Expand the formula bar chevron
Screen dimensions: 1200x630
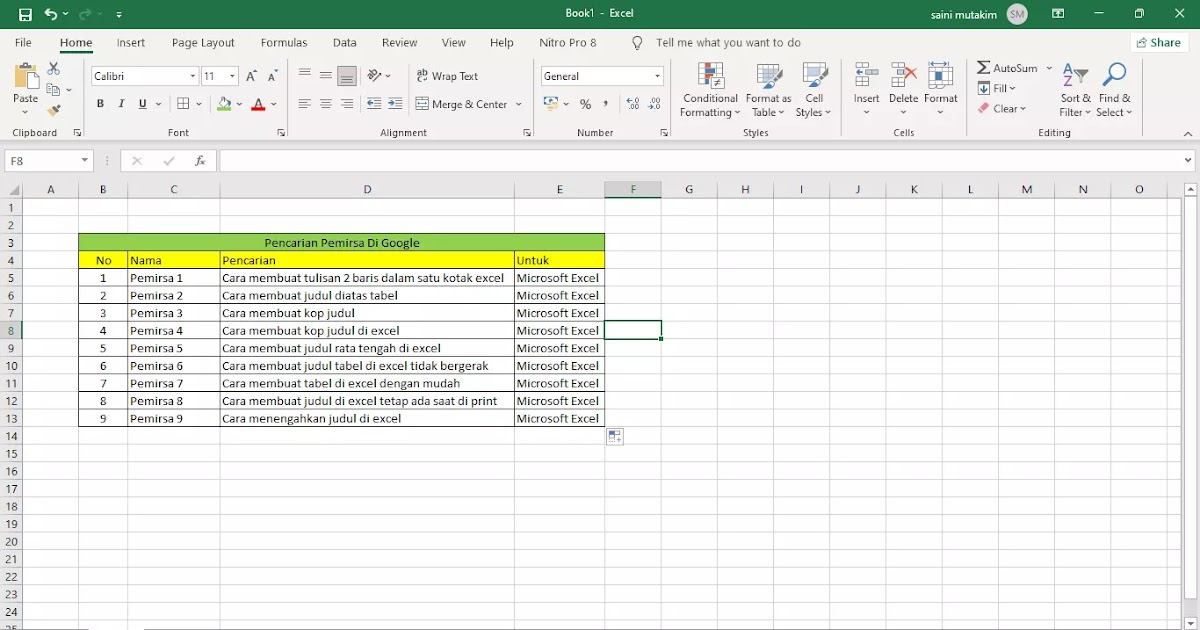(1188, 161)
